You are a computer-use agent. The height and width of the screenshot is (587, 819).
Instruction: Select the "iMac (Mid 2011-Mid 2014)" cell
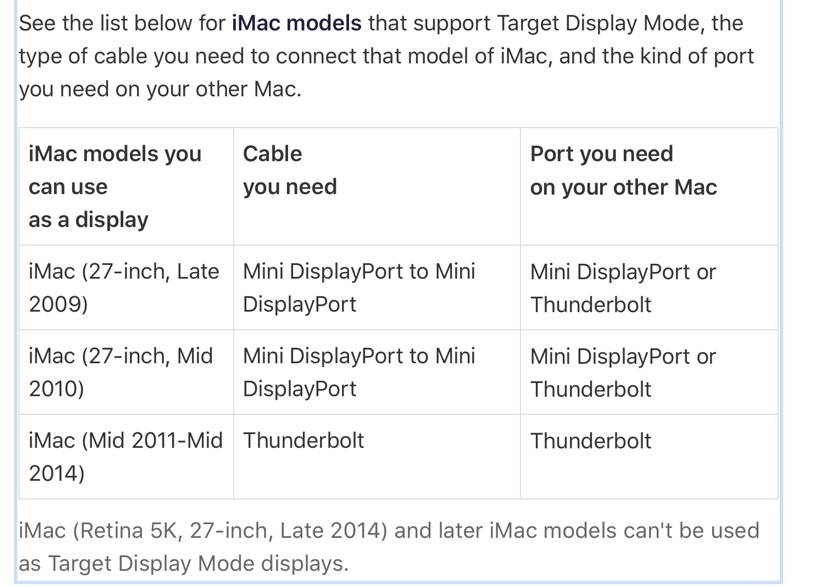(126, 456)
